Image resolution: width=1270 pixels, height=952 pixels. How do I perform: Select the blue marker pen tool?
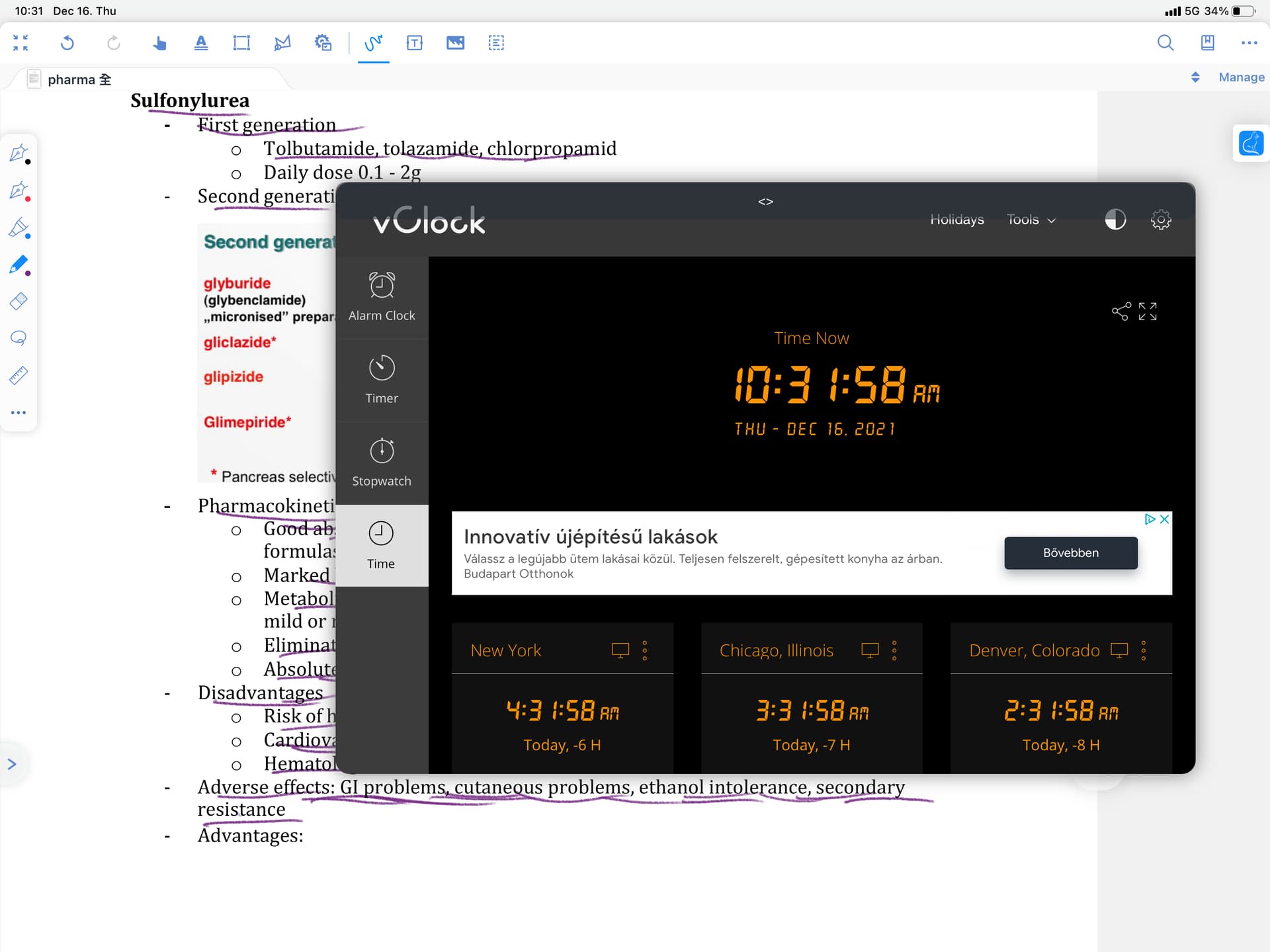pyautogui.click(x=19, y=265)
